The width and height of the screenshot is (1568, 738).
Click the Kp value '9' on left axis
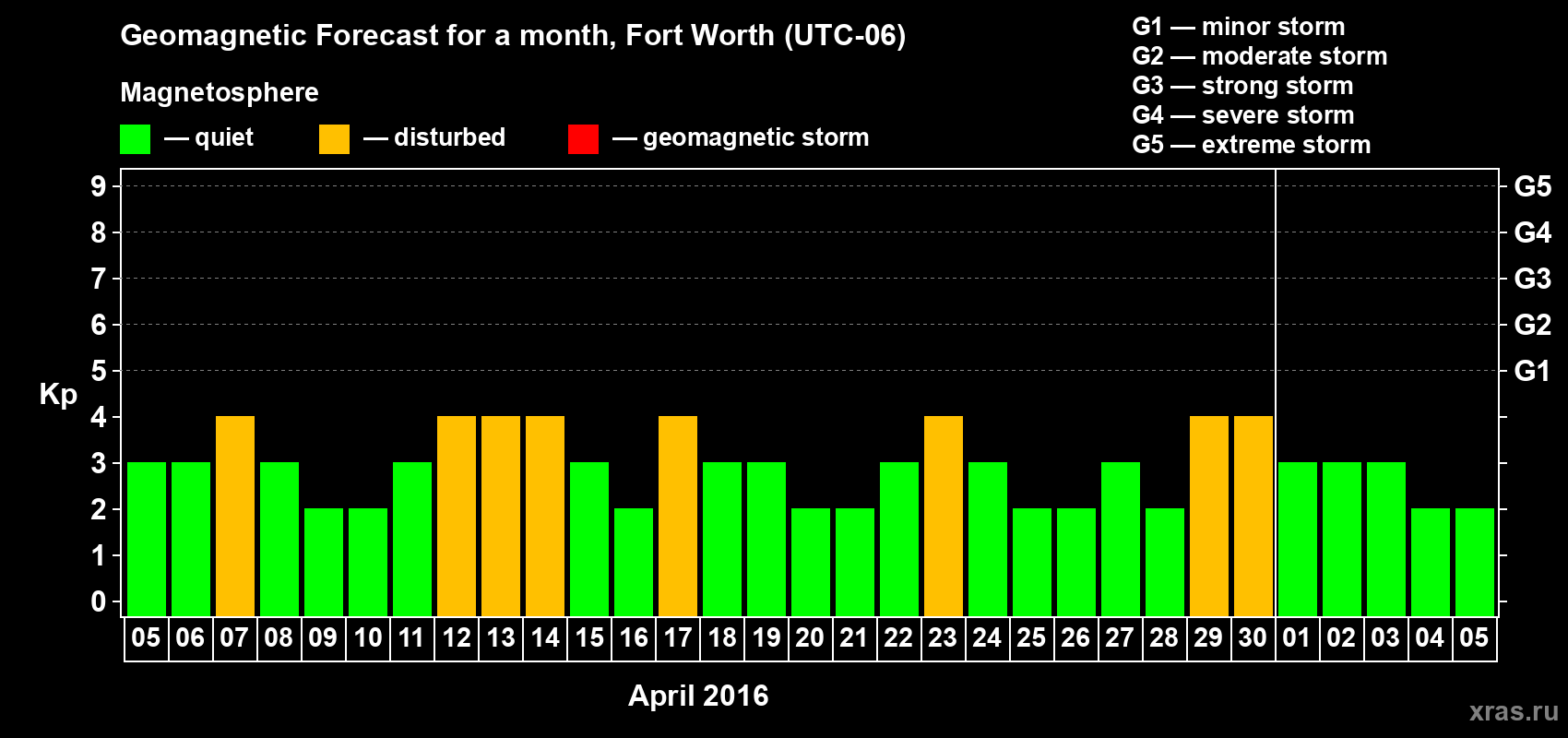(x=99, y=186)
